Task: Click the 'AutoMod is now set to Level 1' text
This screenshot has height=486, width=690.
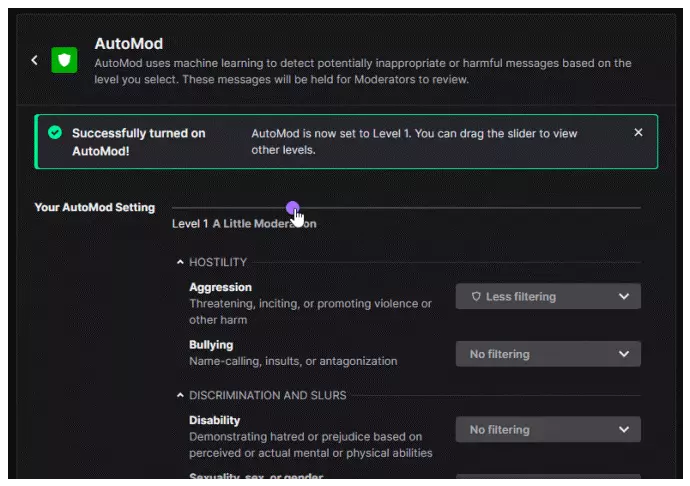Action: (331, 133)
